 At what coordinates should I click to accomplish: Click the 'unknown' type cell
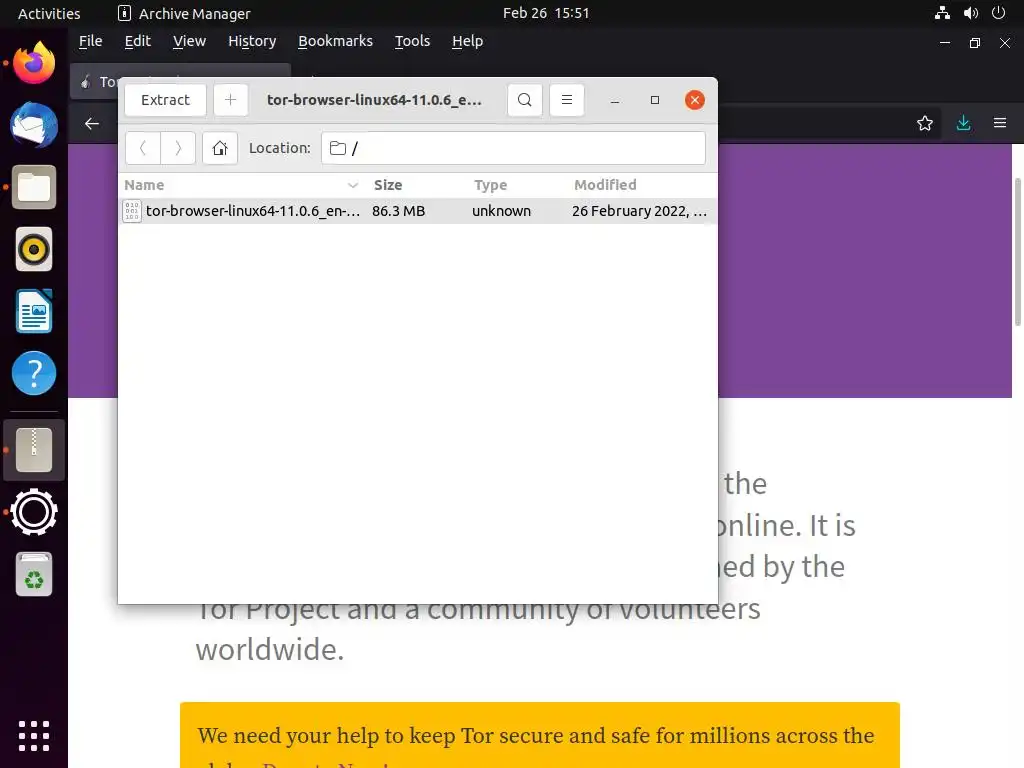[502, 211]
